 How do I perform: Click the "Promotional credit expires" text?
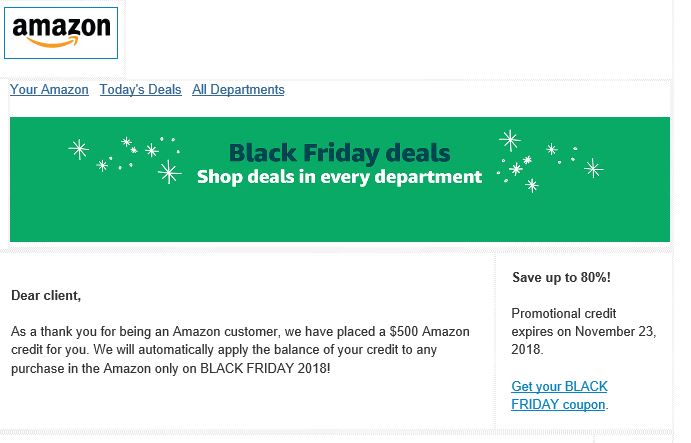pyautogui.click(x=566, y=313)
